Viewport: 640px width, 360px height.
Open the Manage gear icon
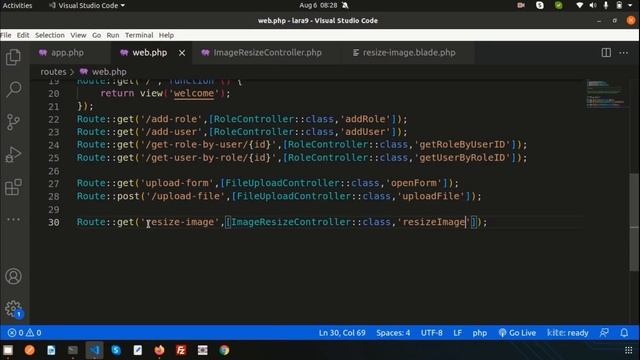coord(13,309)
